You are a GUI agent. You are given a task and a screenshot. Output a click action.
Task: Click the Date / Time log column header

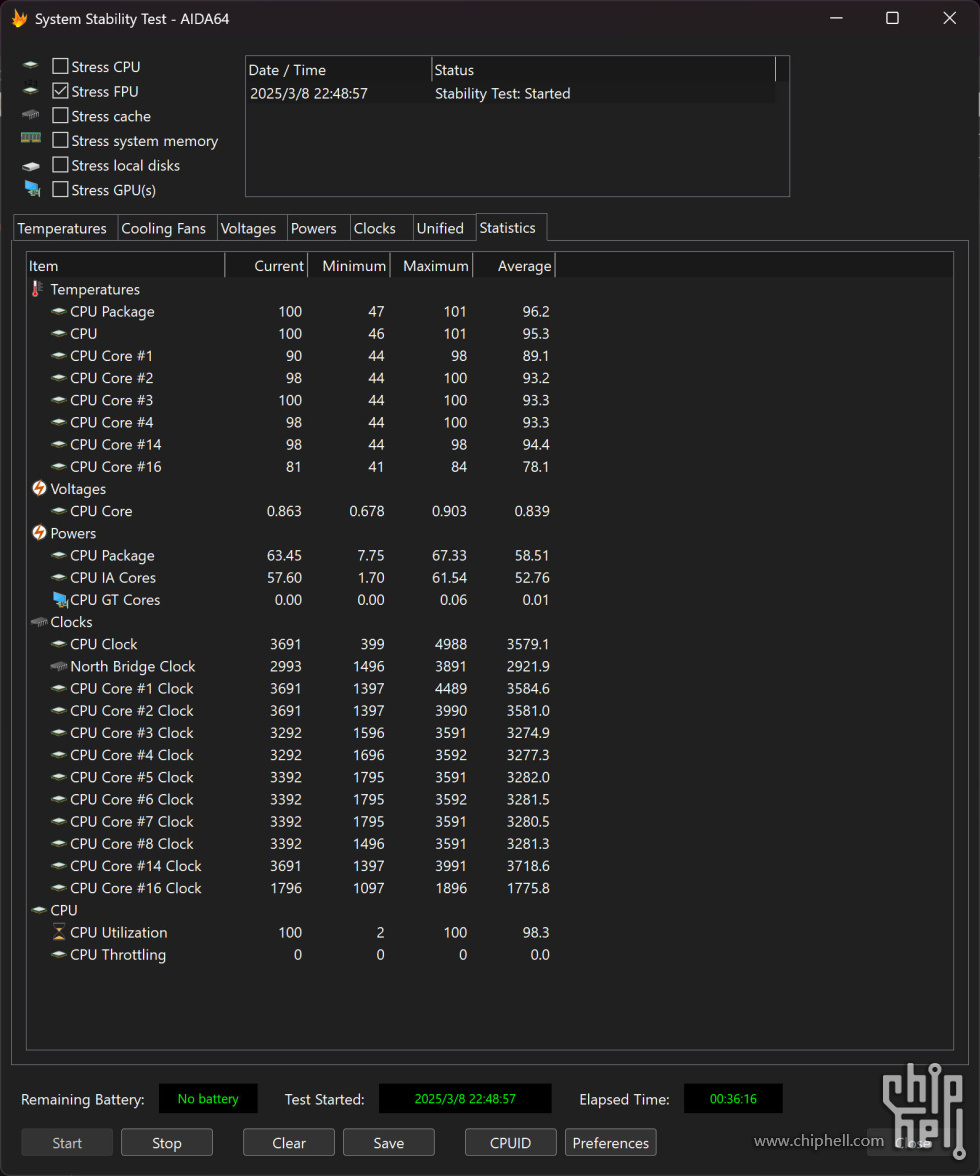point(339,70)
